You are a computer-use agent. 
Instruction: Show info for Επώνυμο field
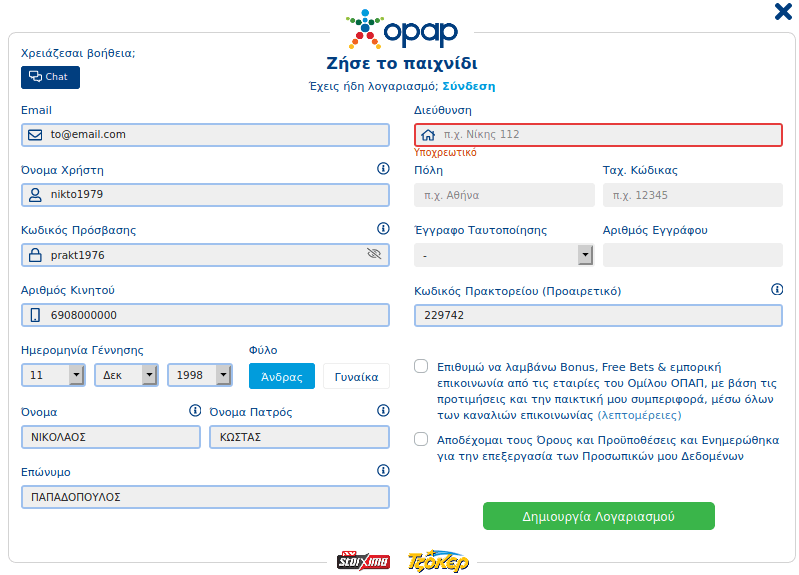tap(383, 471)
